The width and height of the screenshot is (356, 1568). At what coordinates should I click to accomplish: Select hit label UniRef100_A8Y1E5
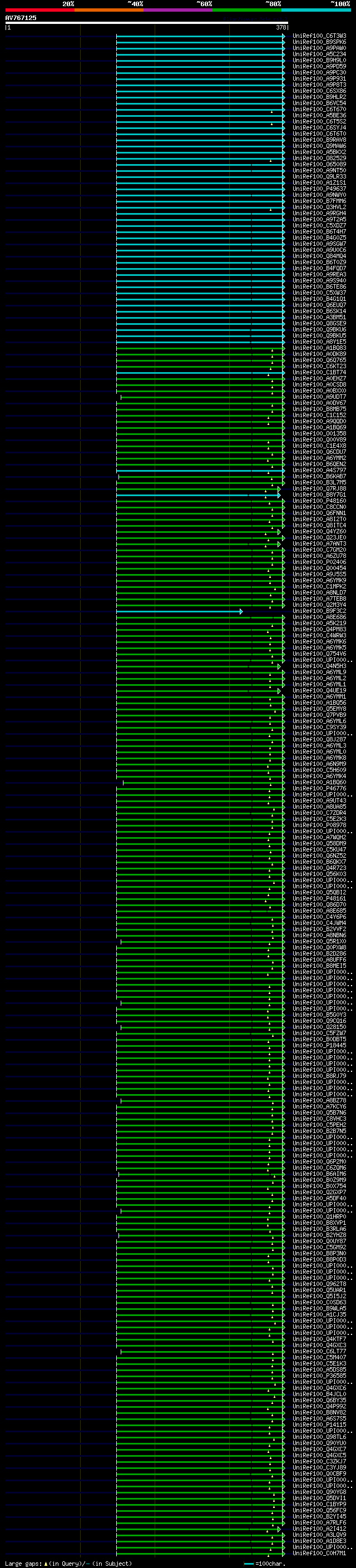[319, 342]
